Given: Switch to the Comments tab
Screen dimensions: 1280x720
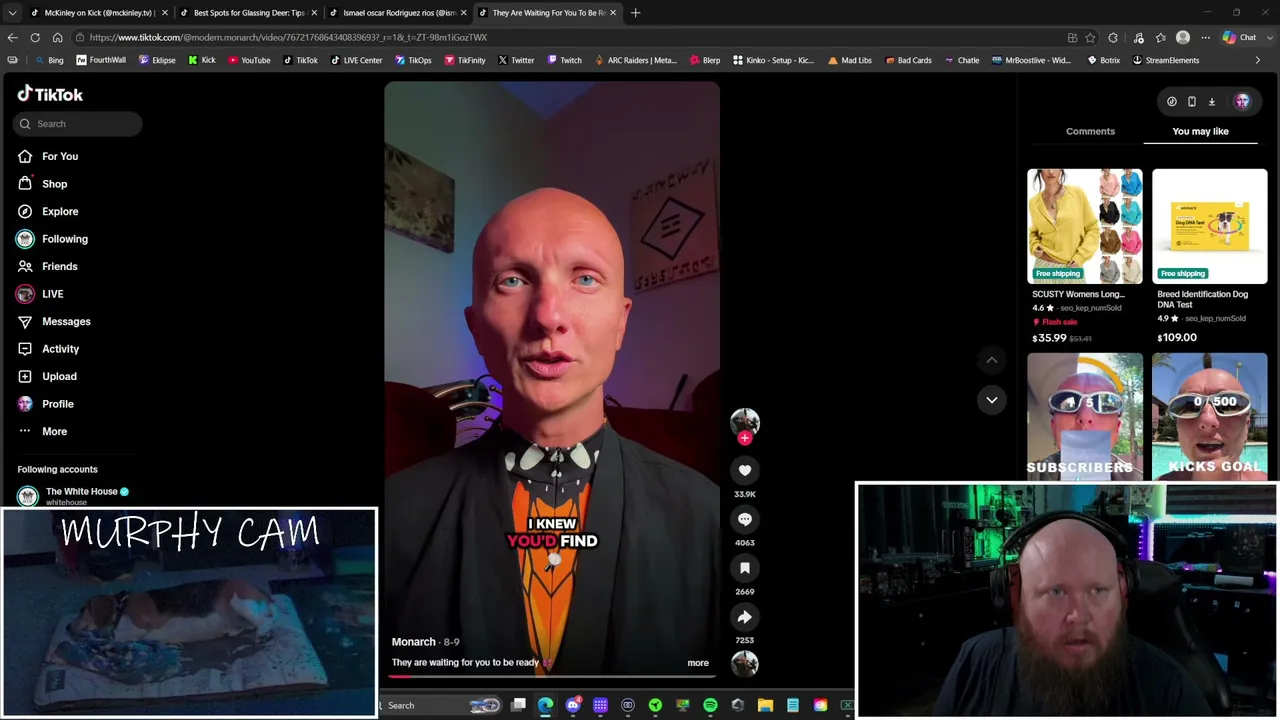Looking at the screenshot, I should 1090,131.
